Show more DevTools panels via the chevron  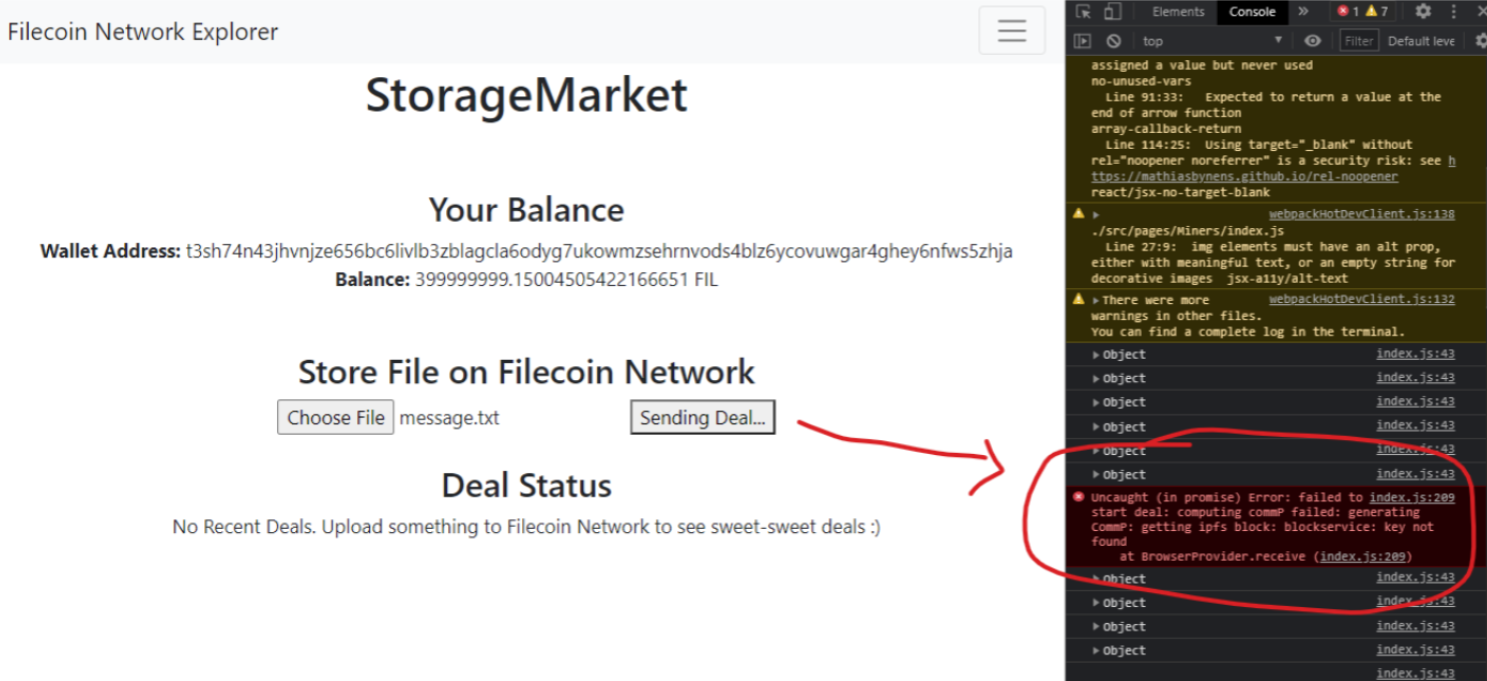pyautogui.click(x=1304, y=11)
